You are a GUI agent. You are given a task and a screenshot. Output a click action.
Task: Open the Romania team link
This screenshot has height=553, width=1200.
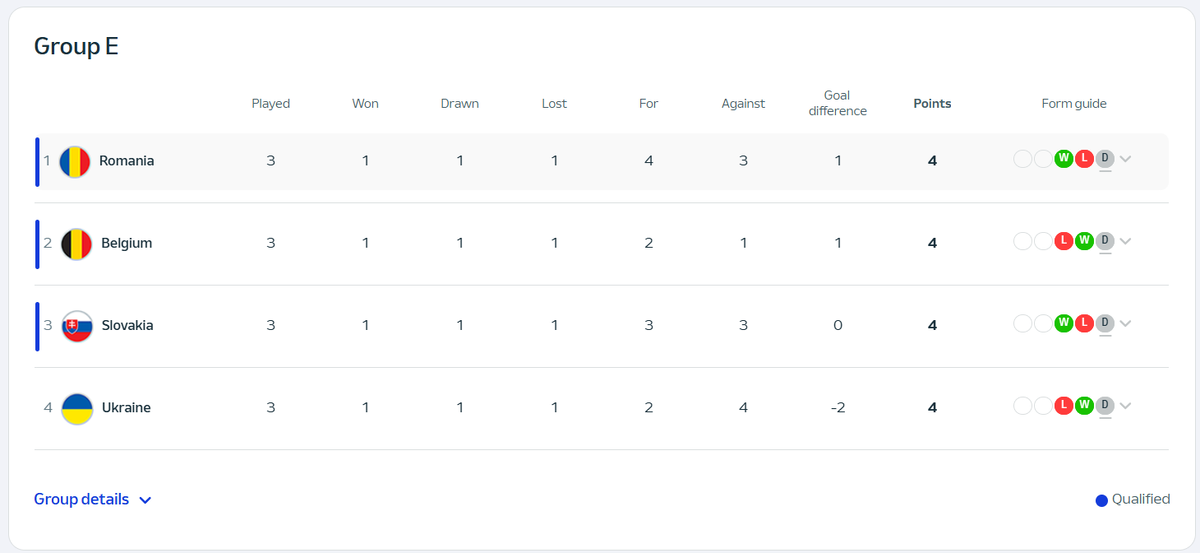pos(127,161)
